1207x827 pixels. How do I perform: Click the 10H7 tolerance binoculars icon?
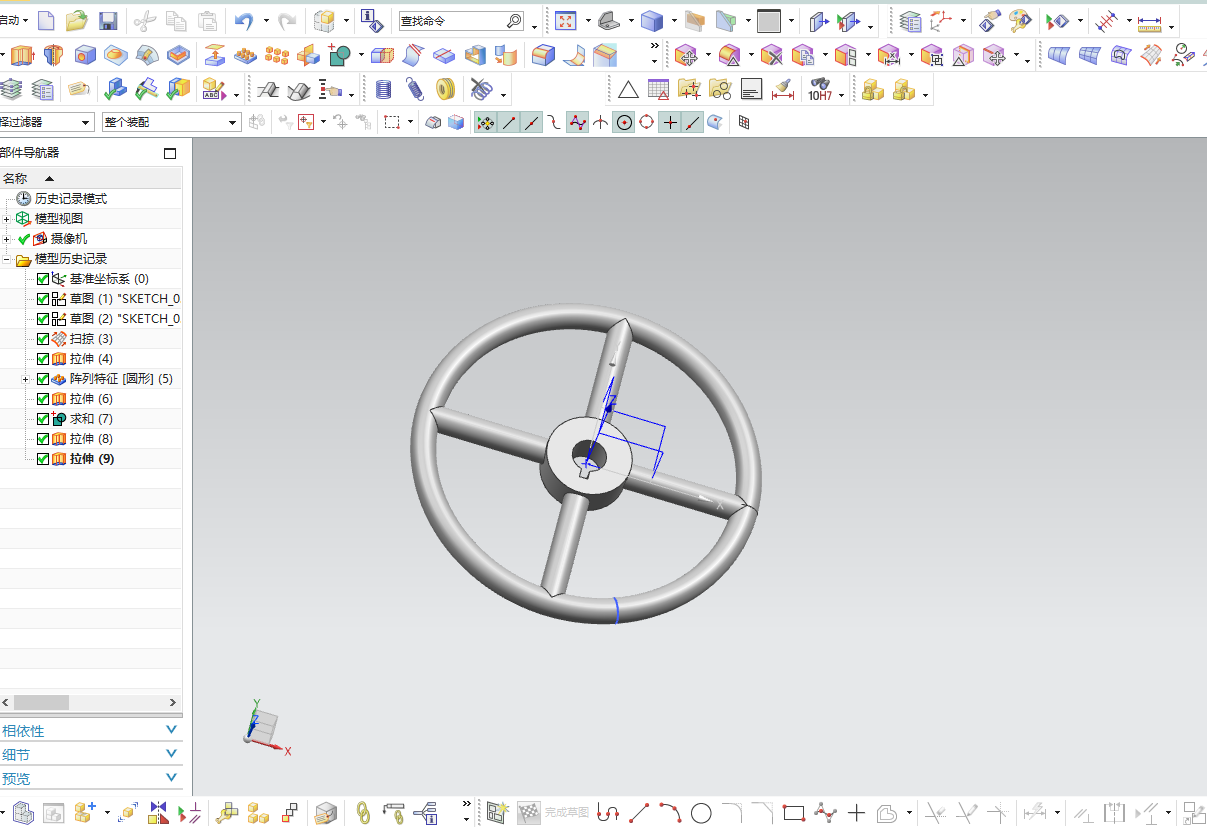(820, 91)
